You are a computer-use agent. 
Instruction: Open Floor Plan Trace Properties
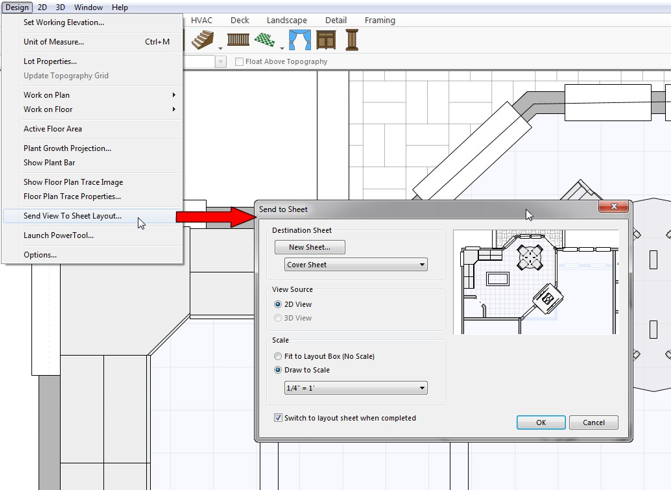pos(93,196)
